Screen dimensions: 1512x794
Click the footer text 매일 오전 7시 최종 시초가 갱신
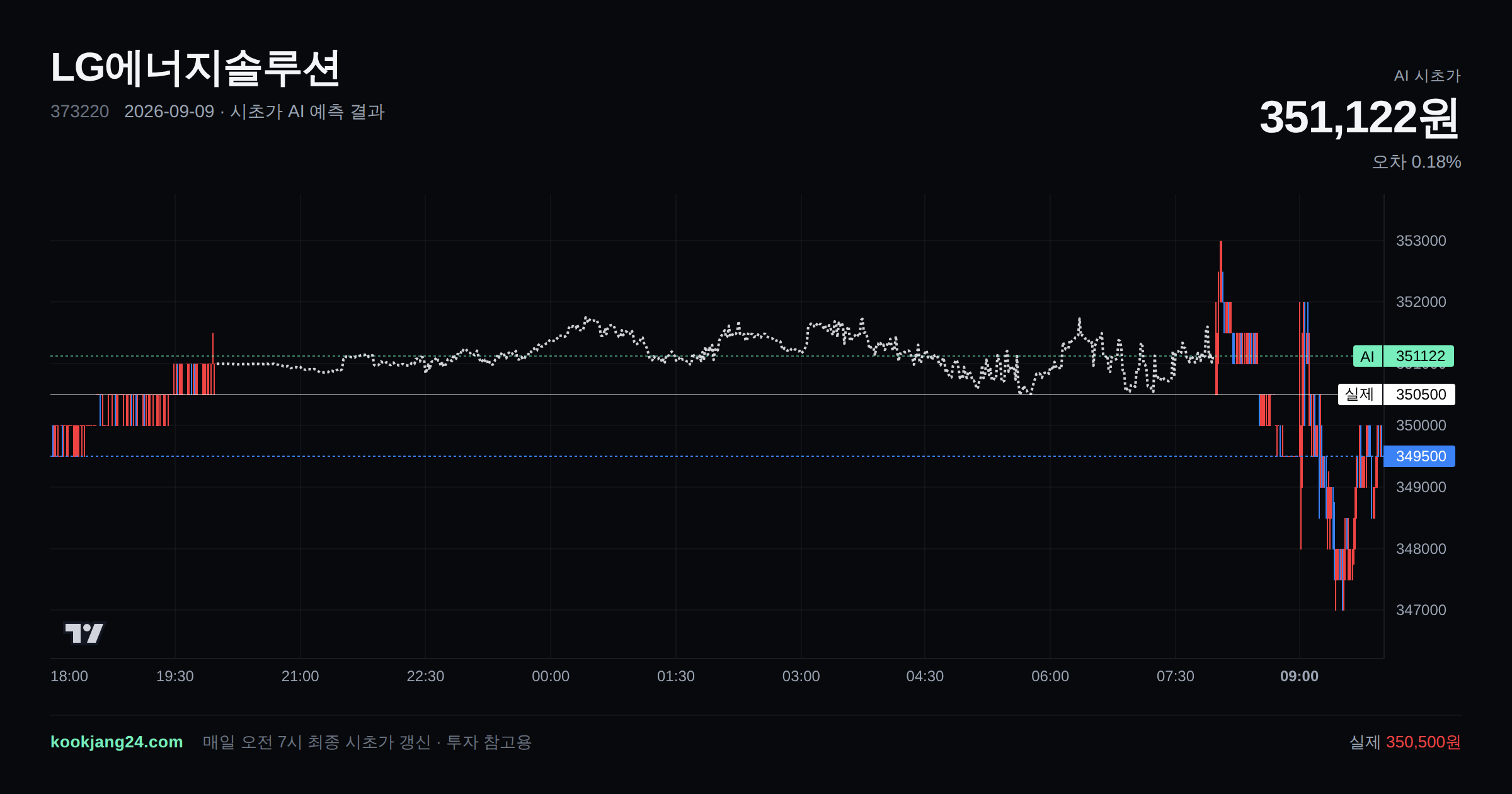(316, 742)
